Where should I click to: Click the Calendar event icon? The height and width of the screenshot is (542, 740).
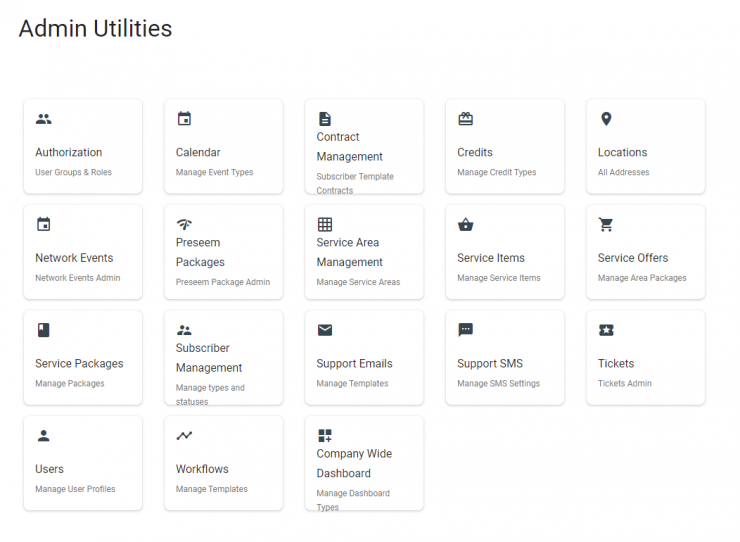coord(184,119)
